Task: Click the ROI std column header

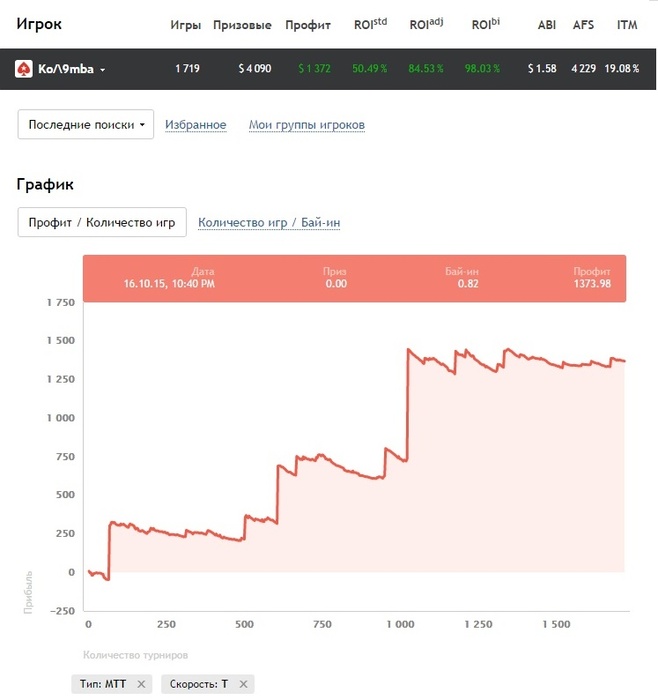Action: [x=371, y=24]
